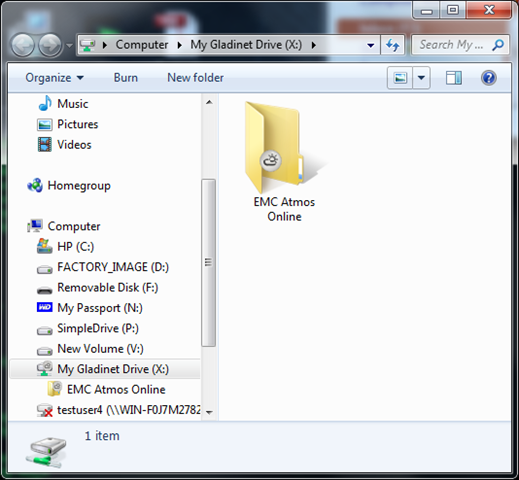Click the search magnifier icon
Viewport: 519px width, 480px height.
pos(498,45)
